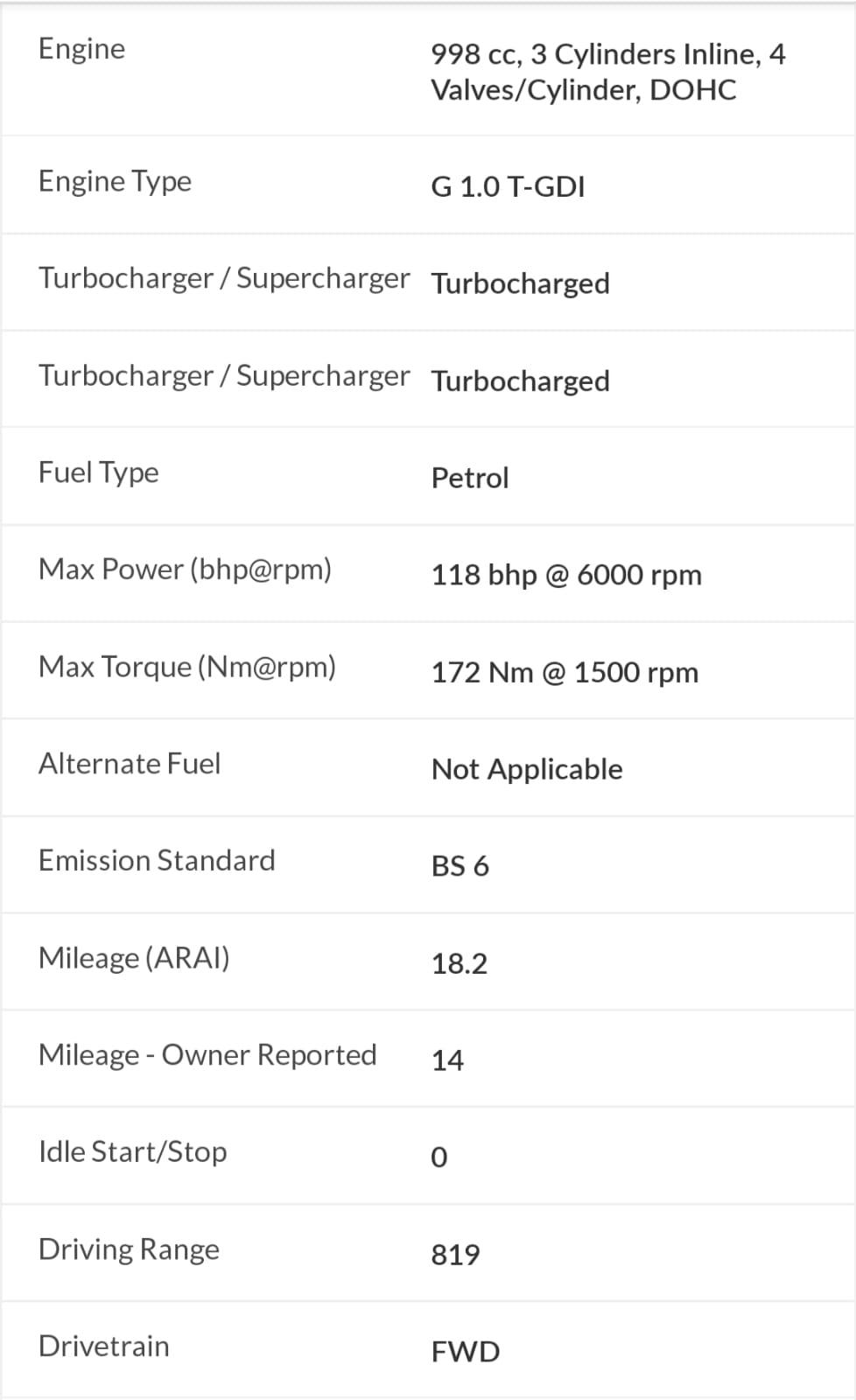
Task: Tap the "Idle Start/Stop" label
Action: 132,1152
